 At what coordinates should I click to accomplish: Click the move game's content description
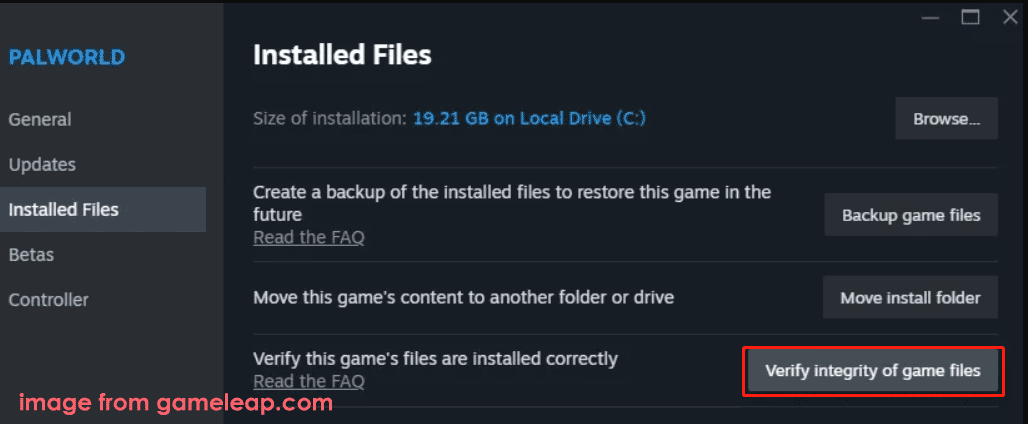(463, 297)
